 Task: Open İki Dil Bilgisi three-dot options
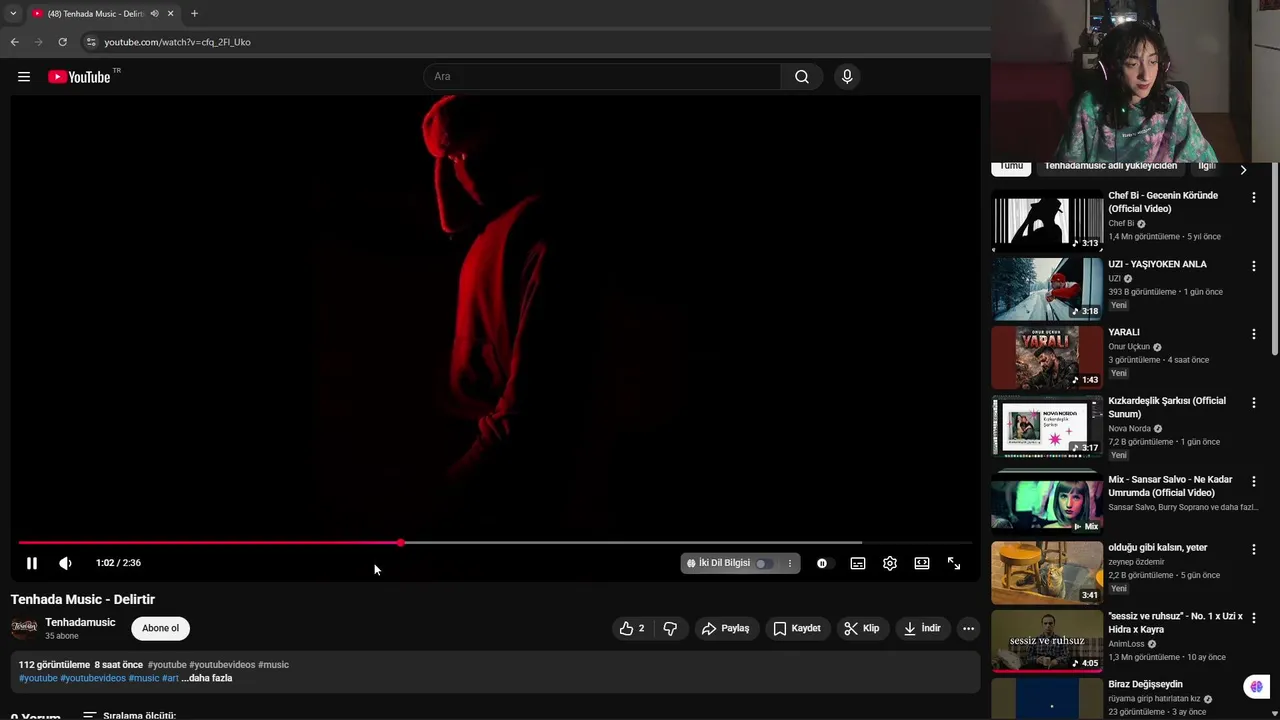tap(790, 563)
